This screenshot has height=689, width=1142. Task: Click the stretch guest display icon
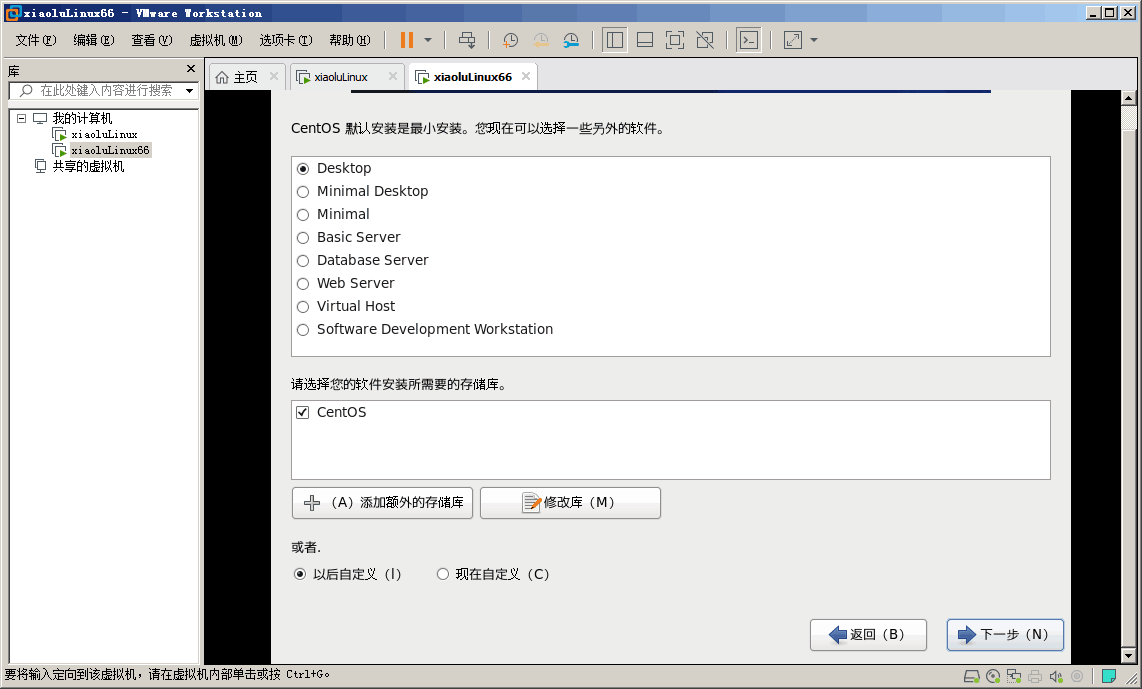(x=792, y=40)
